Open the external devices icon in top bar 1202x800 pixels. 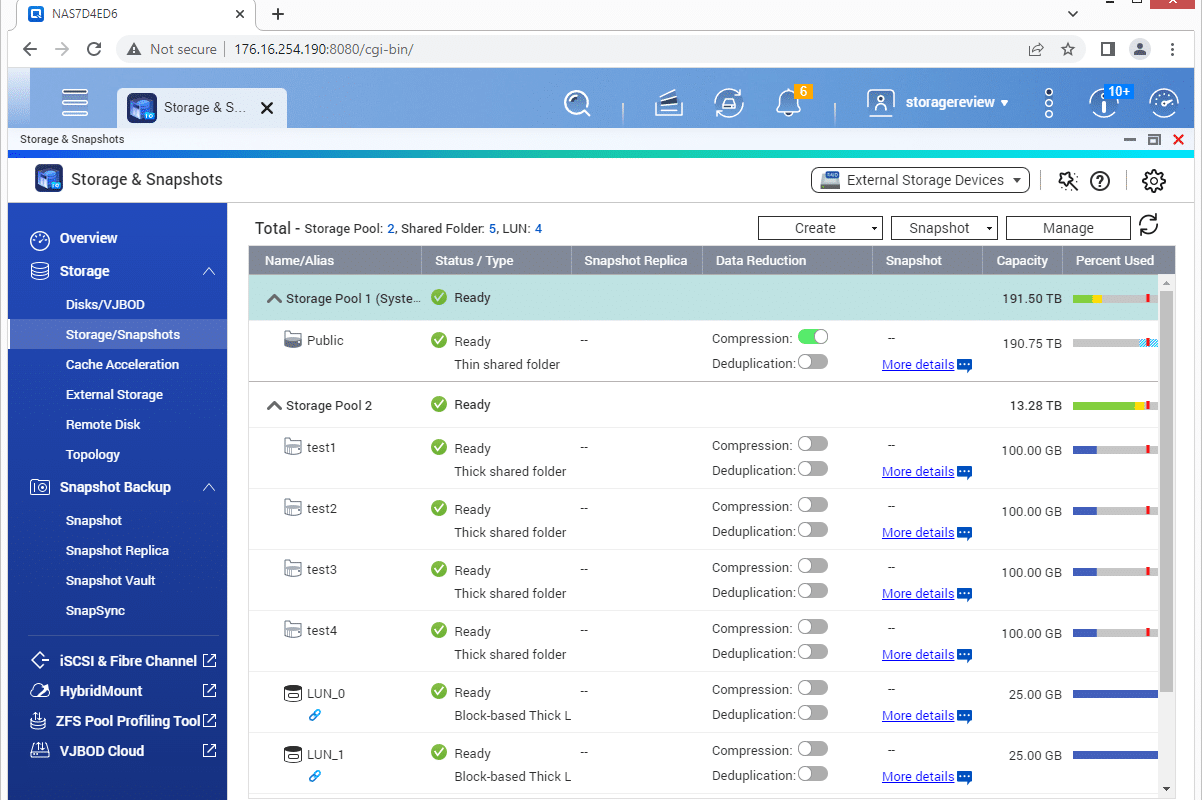pos(728,102)
